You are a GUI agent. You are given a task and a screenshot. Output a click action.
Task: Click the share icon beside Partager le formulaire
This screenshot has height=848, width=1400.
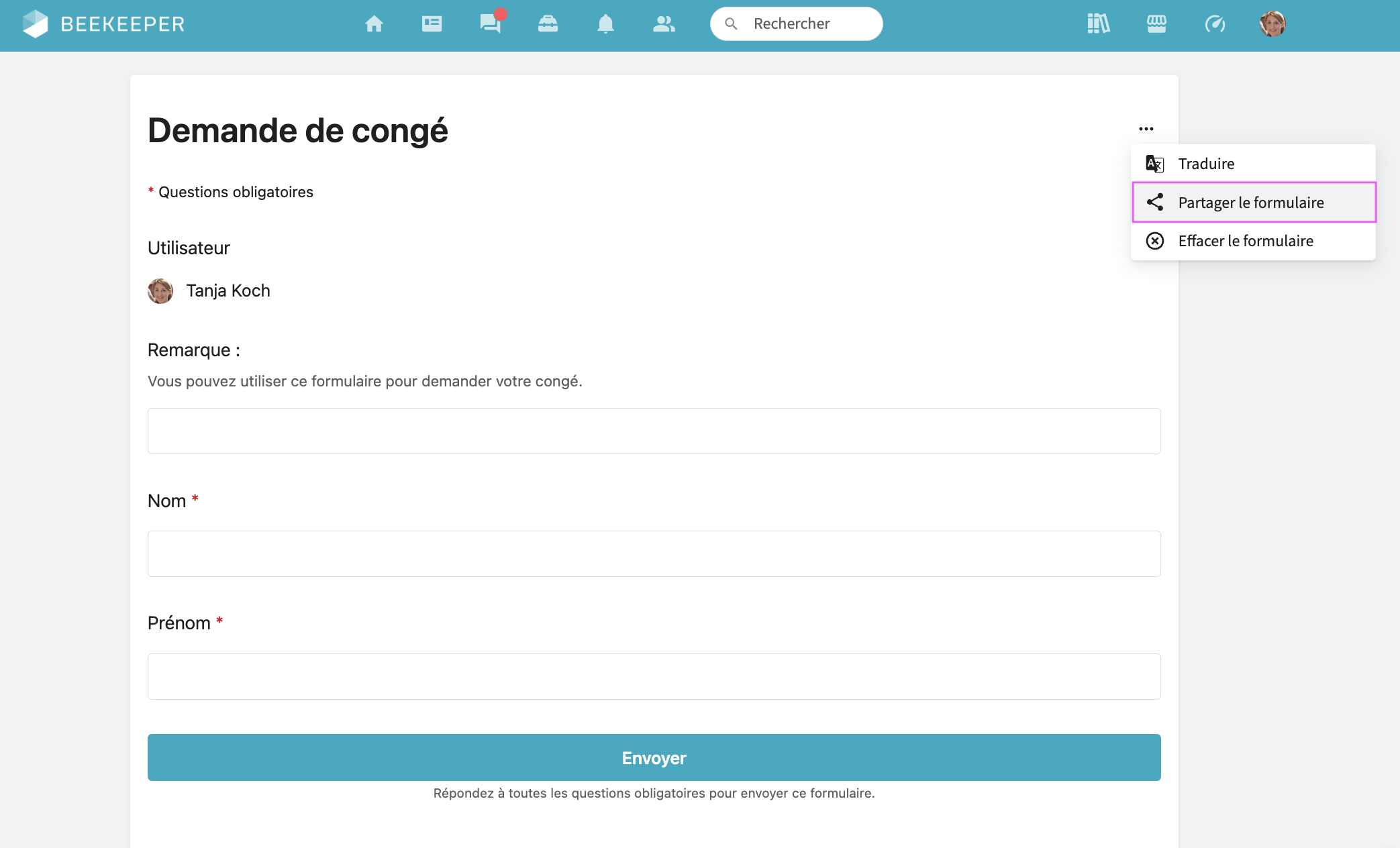tap(1156, 202)
